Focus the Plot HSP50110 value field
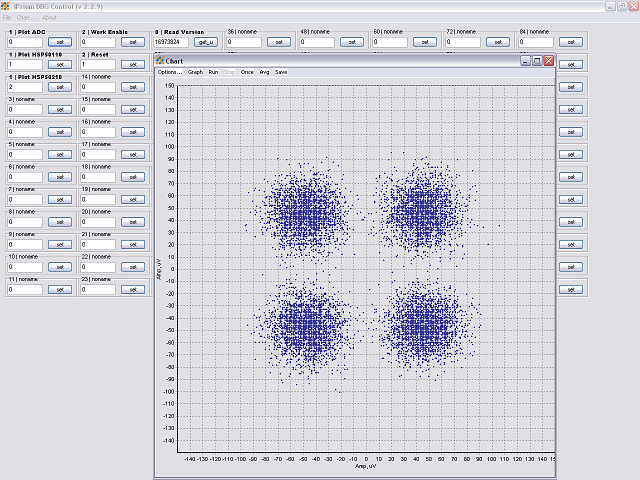The width and height of the screenshot is (640, 480). tap(25, 64)
